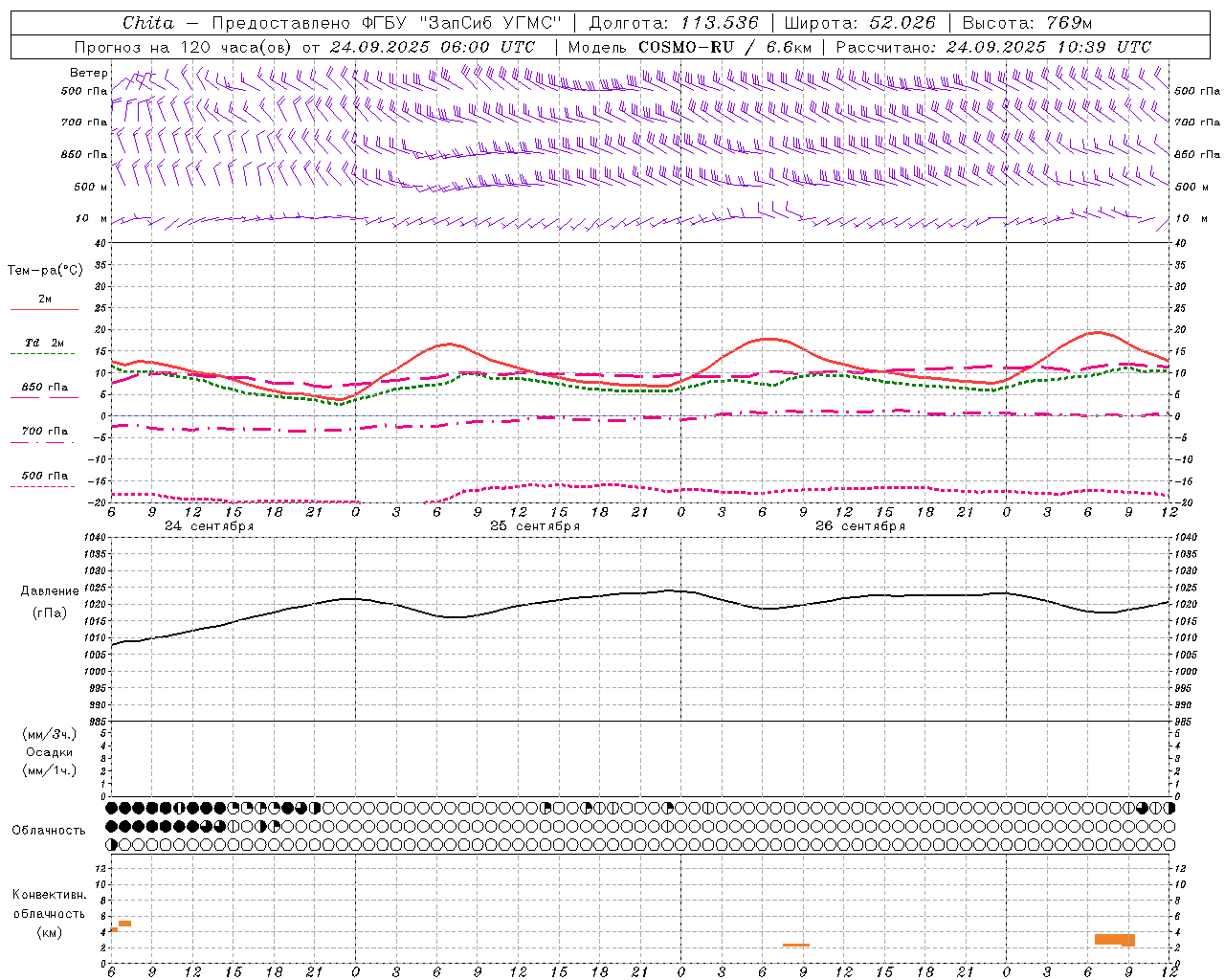Click the dotted line sample under "500 гПа" temperature legend
The width and height of the screenshot is (1225, 980).
point(42,486)
